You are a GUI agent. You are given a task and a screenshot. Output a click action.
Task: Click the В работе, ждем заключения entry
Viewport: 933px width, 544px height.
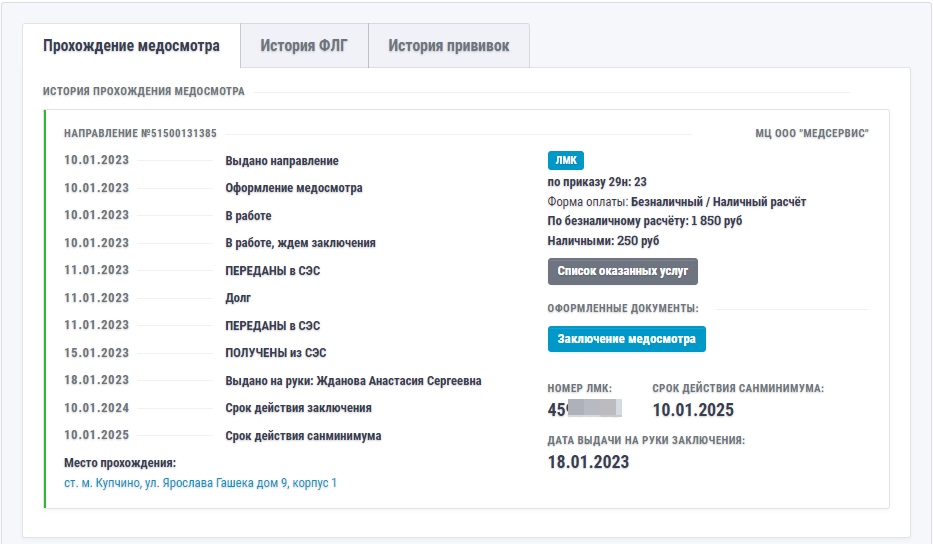point(300,243)
